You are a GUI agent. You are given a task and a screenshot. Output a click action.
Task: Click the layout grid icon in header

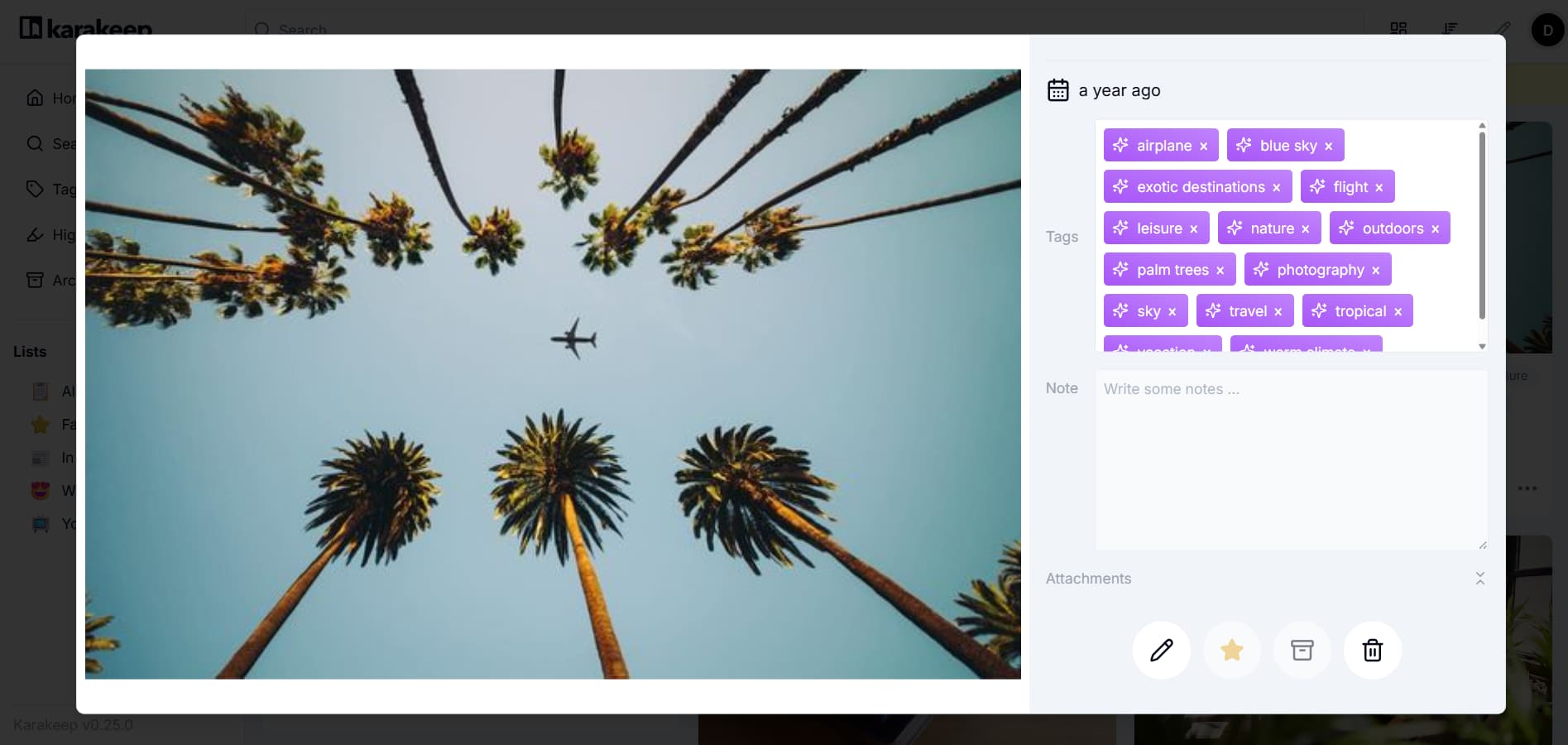(x=1398, y=28)
